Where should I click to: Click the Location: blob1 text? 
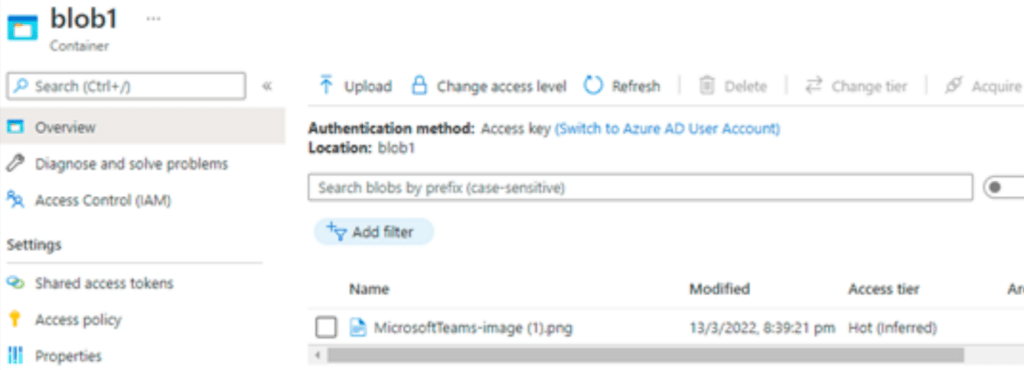click(x=361, y=148)
